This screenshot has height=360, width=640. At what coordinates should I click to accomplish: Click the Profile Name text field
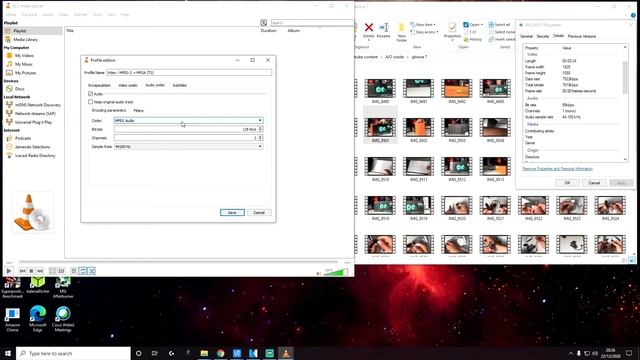point(189,73)
